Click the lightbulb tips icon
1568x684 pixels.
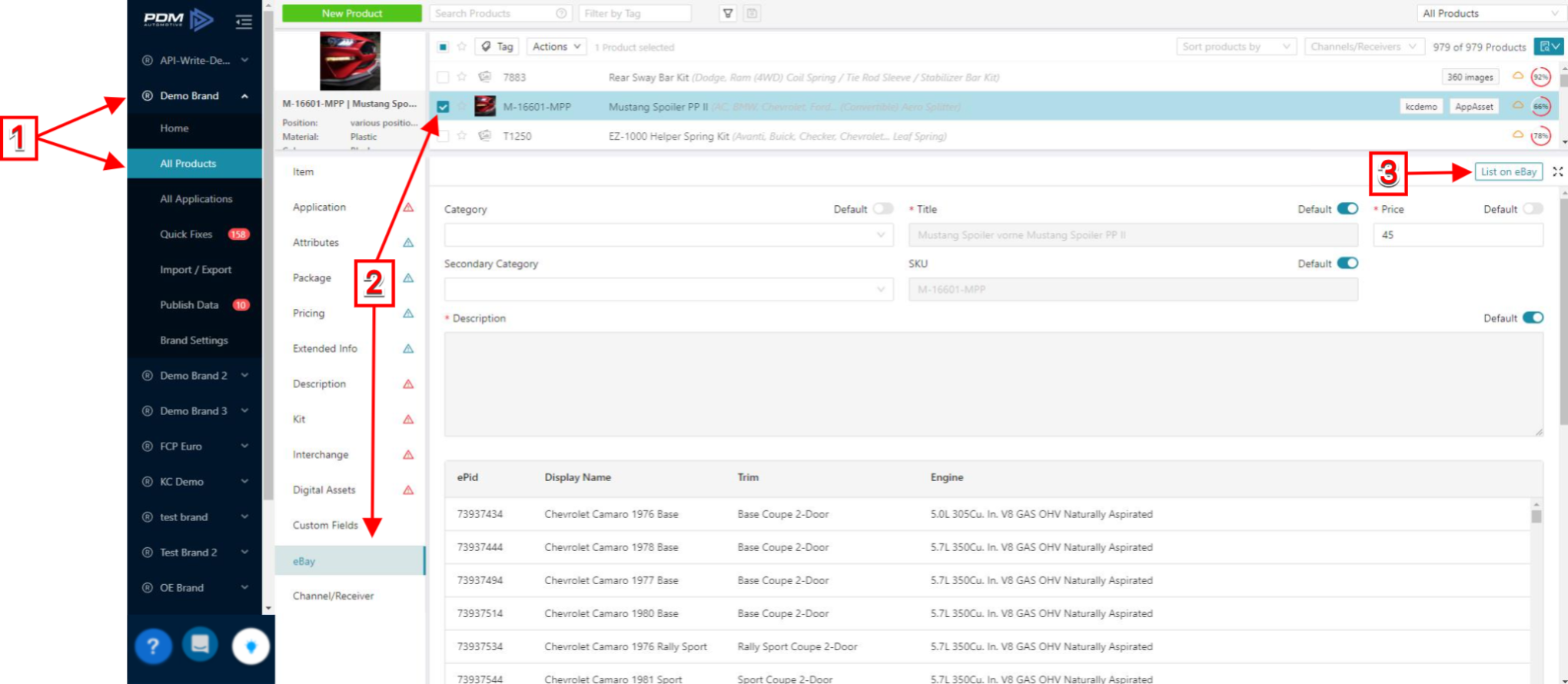coord(251,646)
